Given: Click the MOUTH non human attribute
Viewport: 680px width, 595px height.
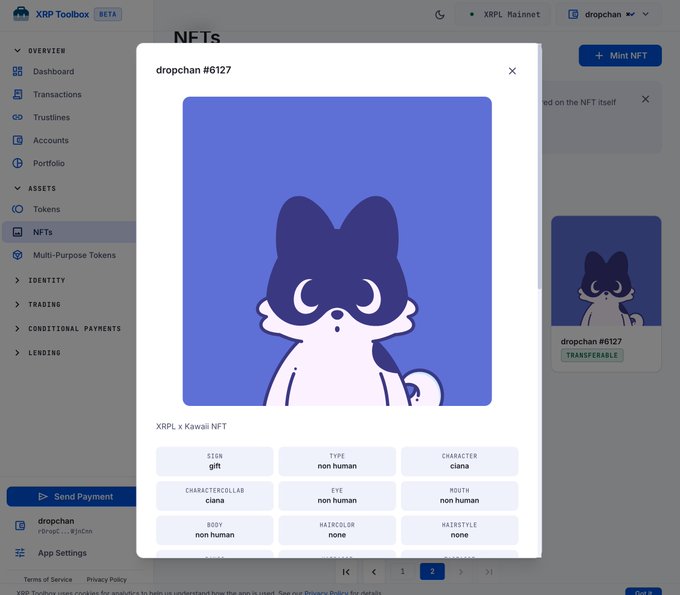Looking at the screenshot, I should (459, 496).
